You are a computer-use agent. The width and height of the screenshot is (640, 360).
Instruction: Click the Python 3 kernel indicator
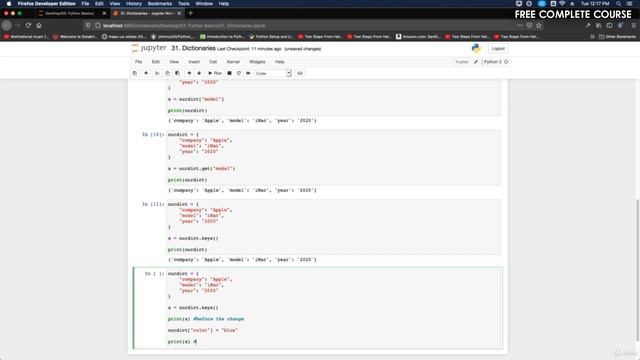click(x=496, y=62)
